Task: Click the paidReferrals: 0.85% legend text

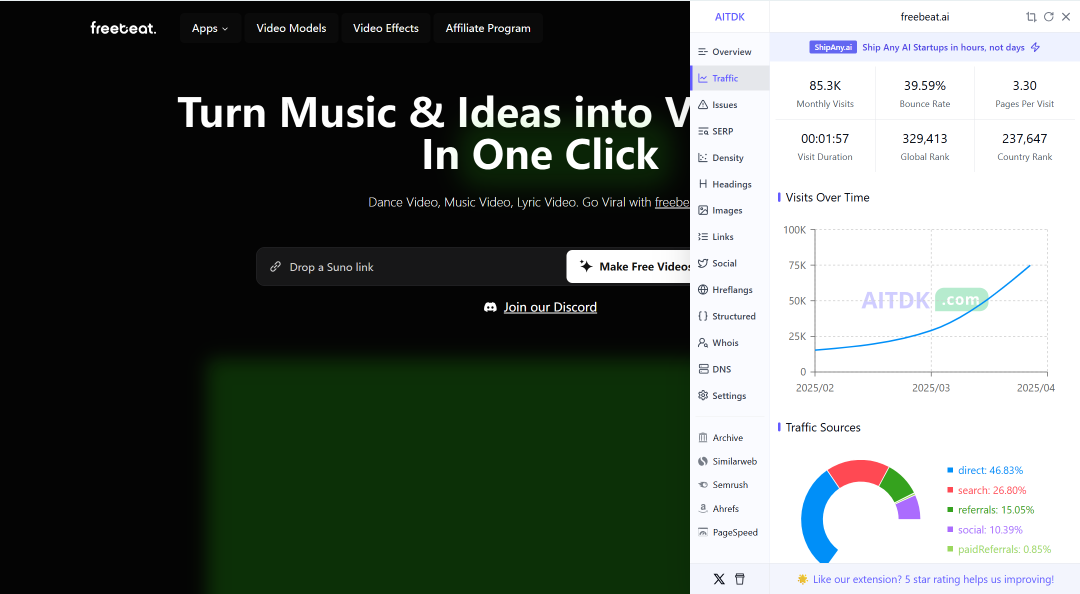Action: (1004, 549)
